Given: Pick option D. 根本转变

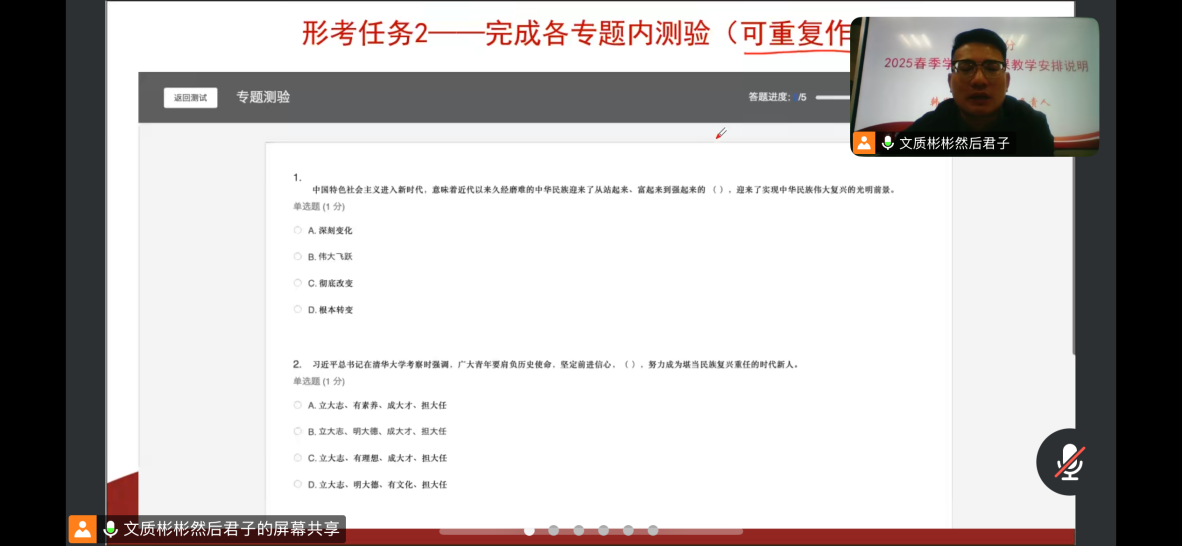Looking at the screenshot, I should (x=298, y=309).
